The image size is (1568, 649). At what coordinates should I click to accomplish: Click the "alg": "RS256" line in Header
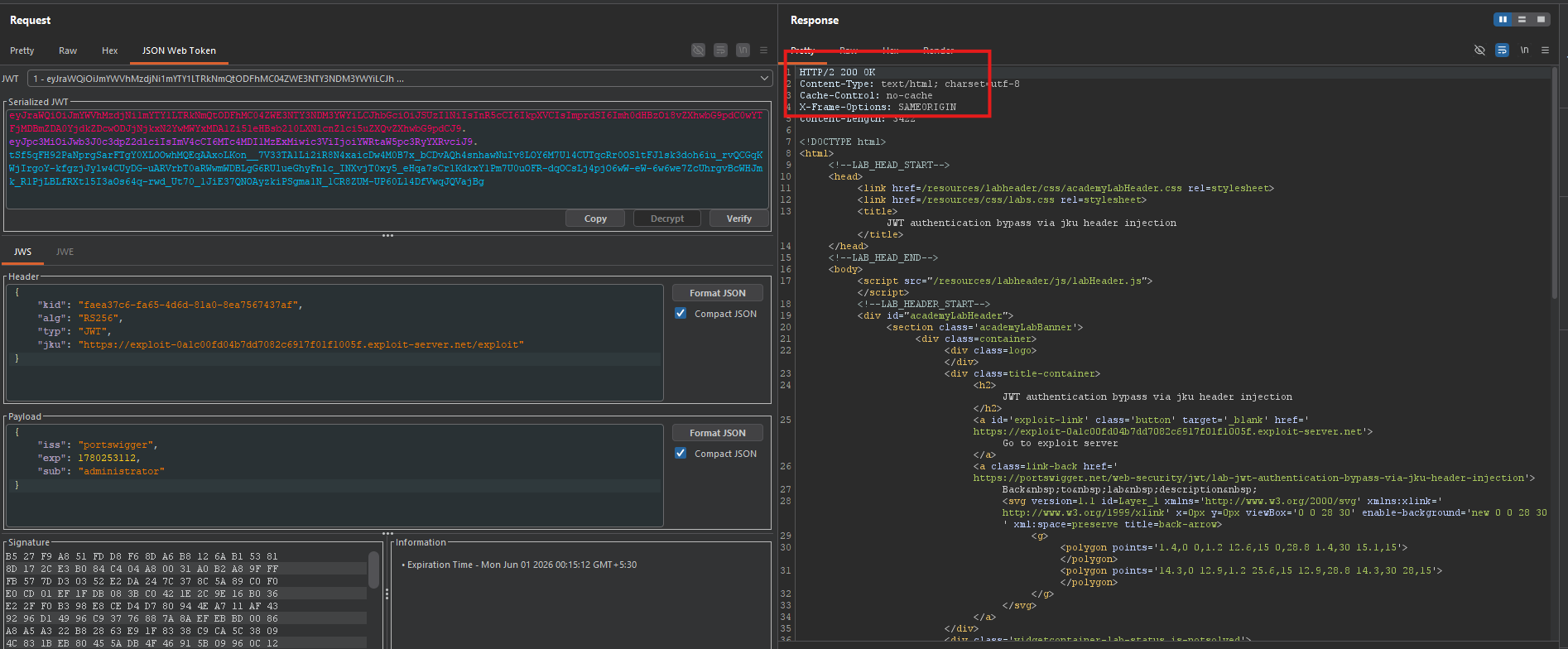coord(79,318)
